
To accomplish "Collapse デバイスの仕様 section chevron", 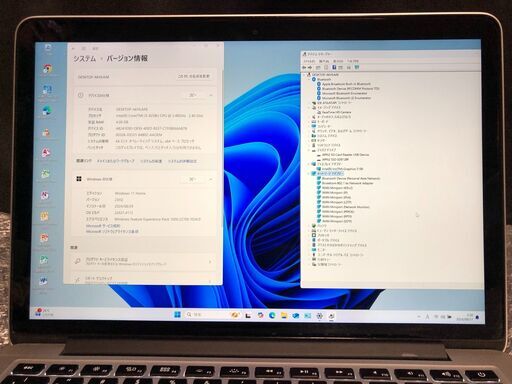I will pyautogui.click(x=211, y=95).
